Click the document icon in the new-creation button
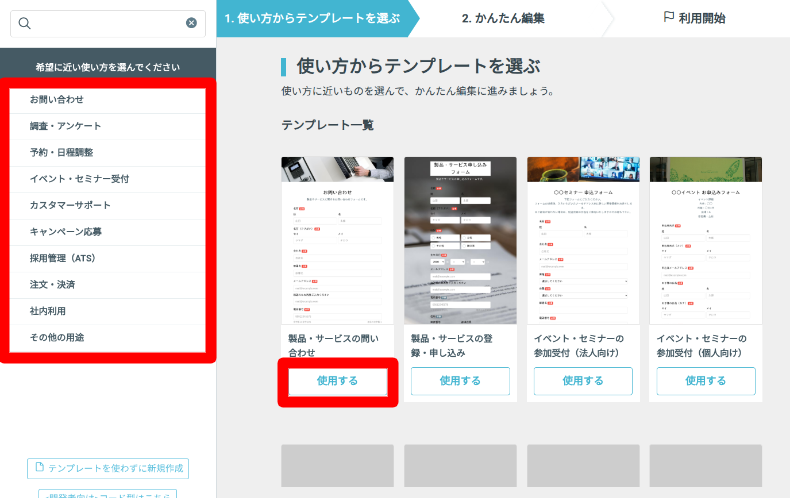The image size is (790, 498). [40, 467]
